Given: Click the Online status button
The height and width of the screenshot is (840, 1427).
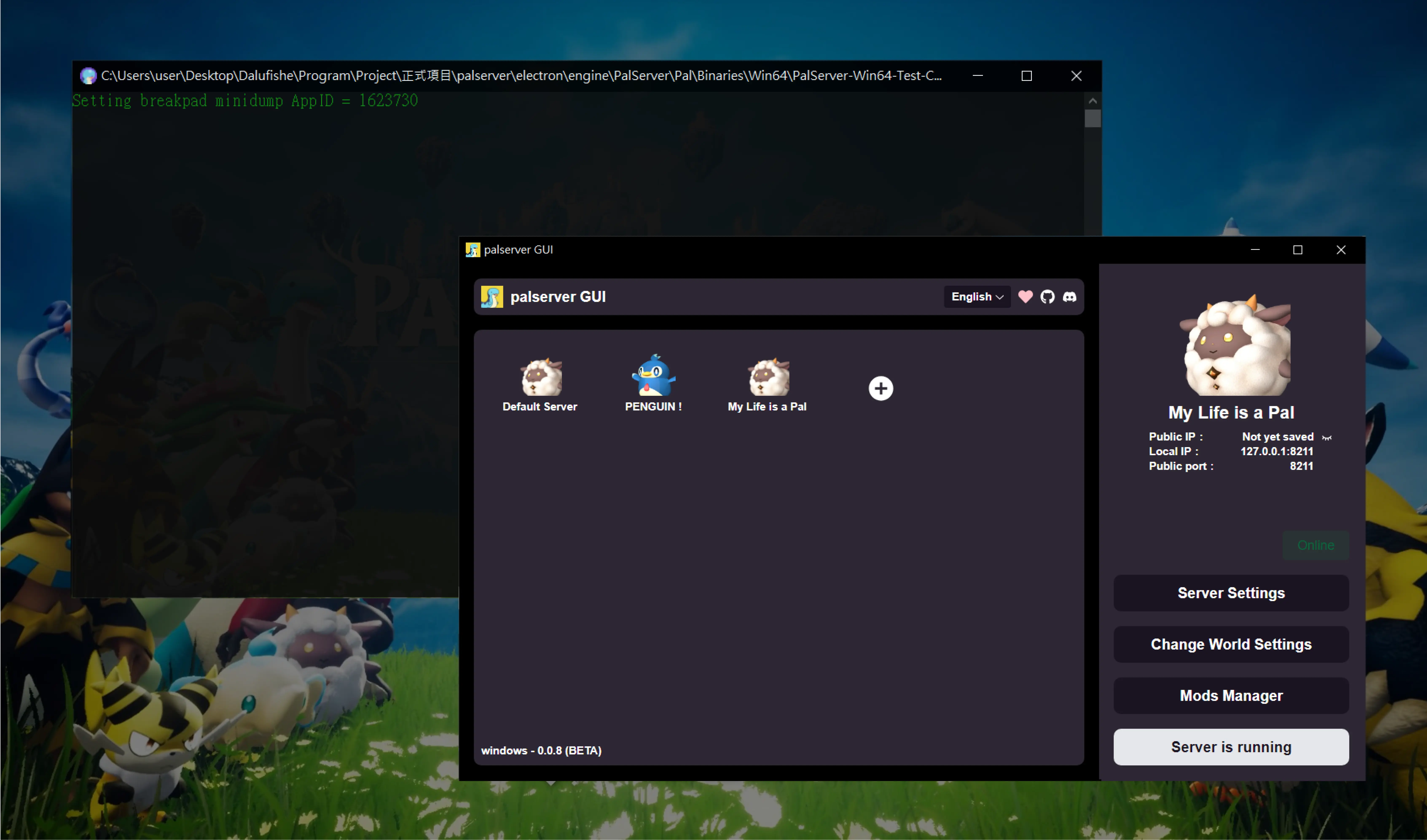Looking at the screenshot, I should [x=1316, y=545].
